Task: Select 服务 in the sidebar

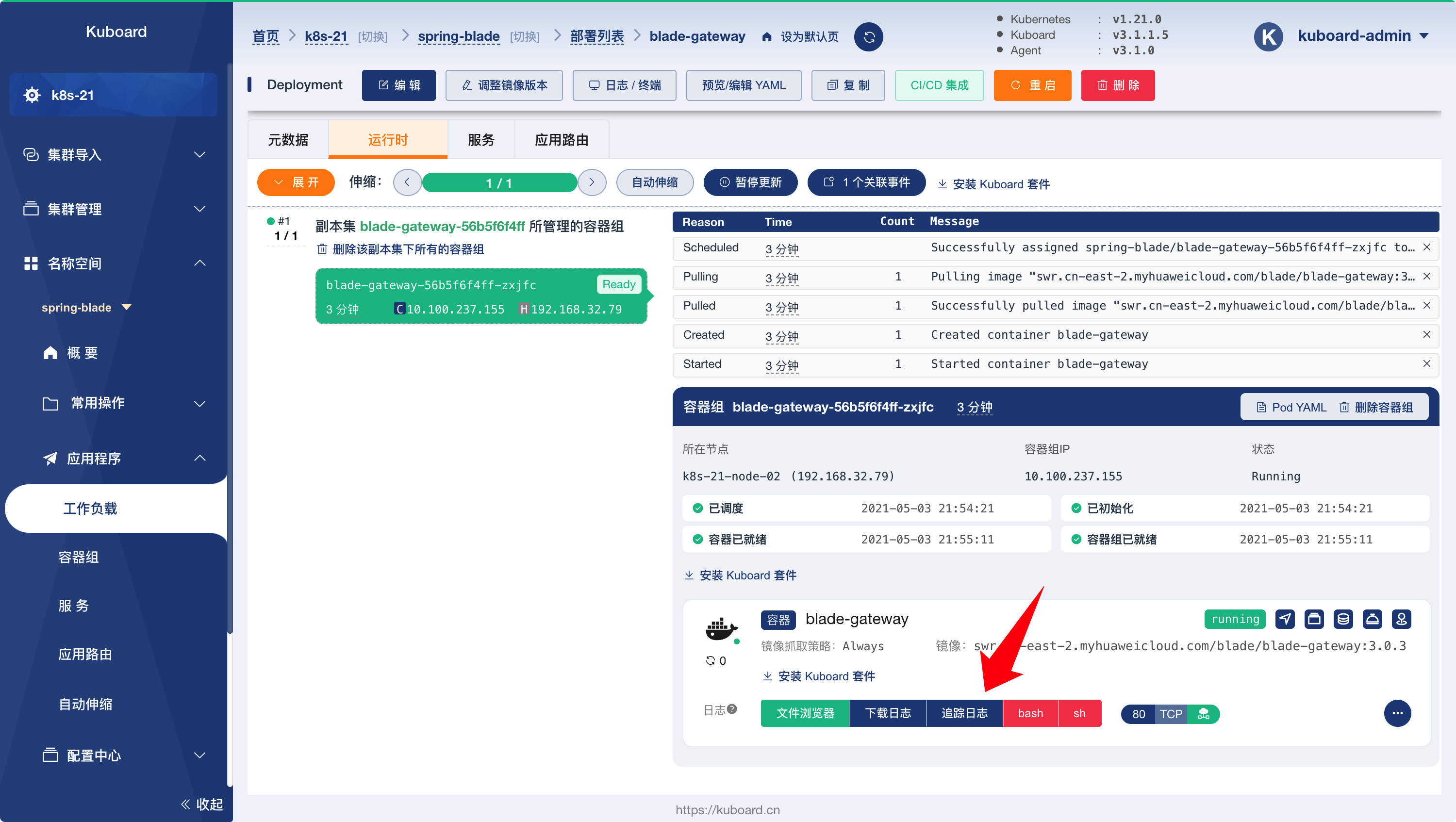Action: coord(73,606)
